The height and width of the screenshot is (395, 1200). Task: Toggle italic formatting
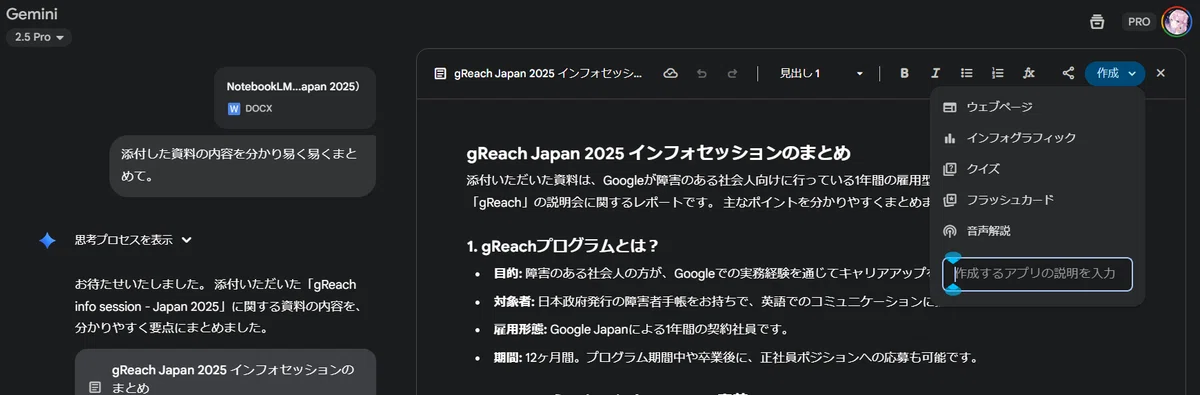(x=936, y=73)
